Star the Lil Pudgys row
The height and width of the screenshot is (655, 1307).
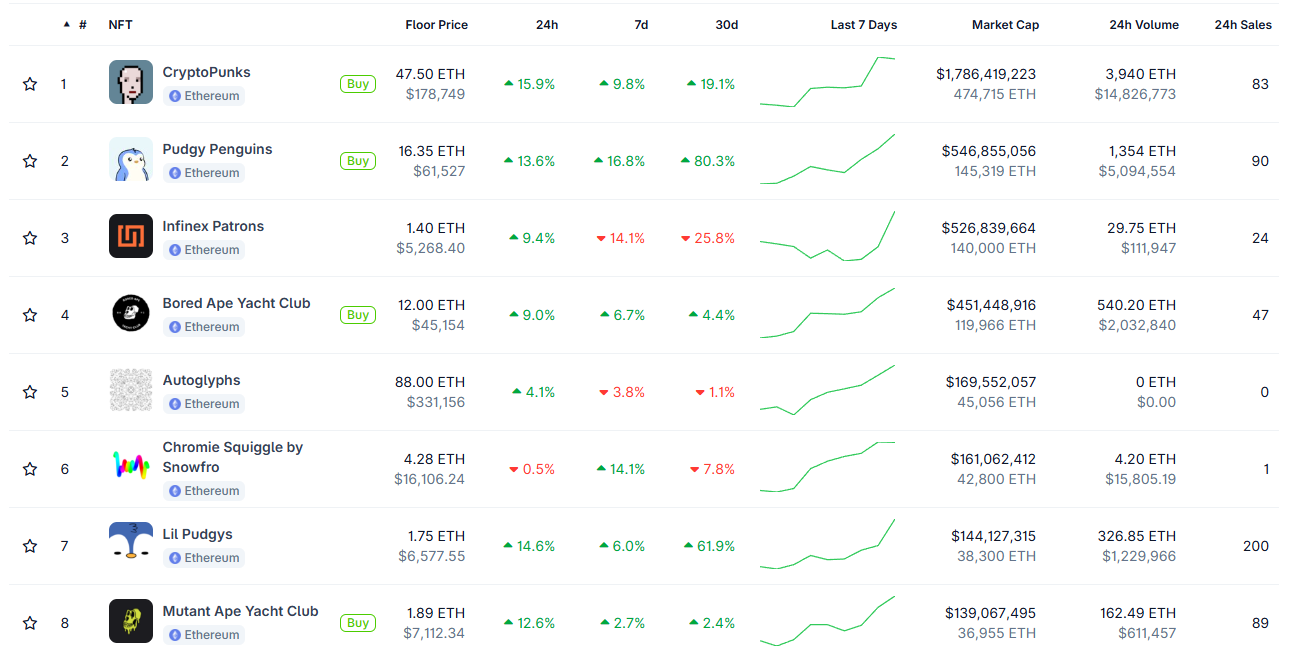pyautogui.click(x=30, y=546)
